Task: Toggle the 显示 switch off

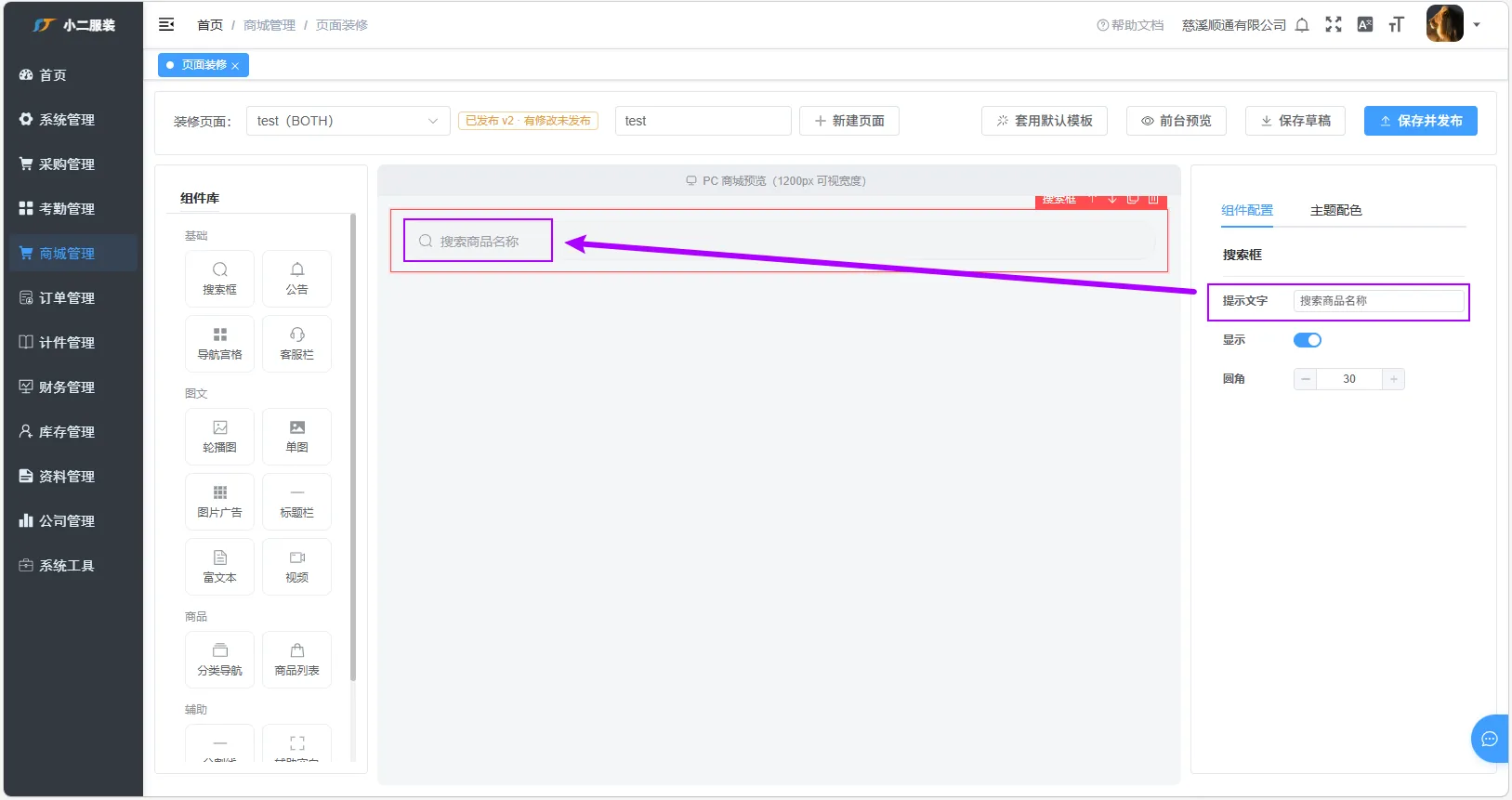Action: click(x=1308, y=340)
